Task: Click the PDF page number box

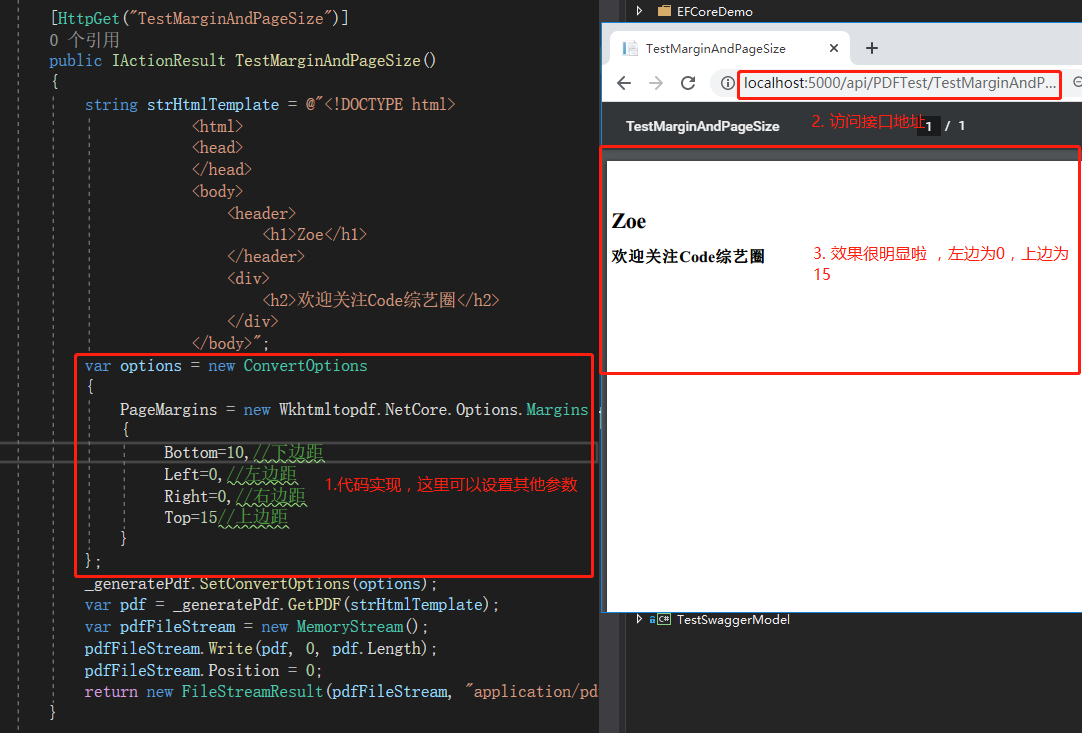Action: pyautogui.click(x=929, y=126)
